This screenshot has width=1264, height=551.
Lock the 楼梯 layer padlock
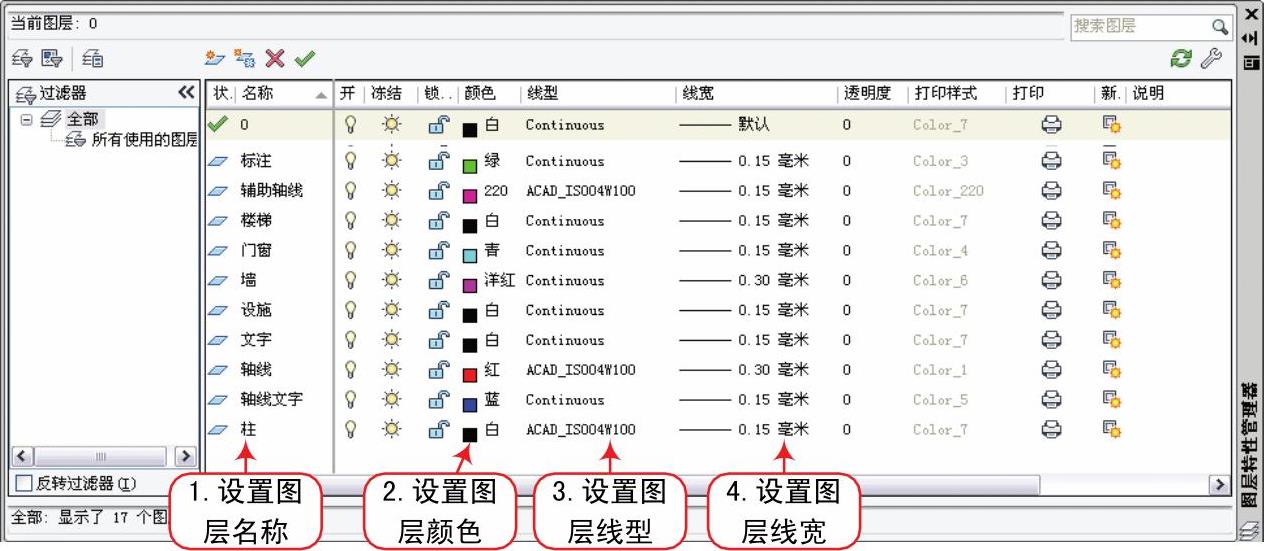tap(438, 221)
